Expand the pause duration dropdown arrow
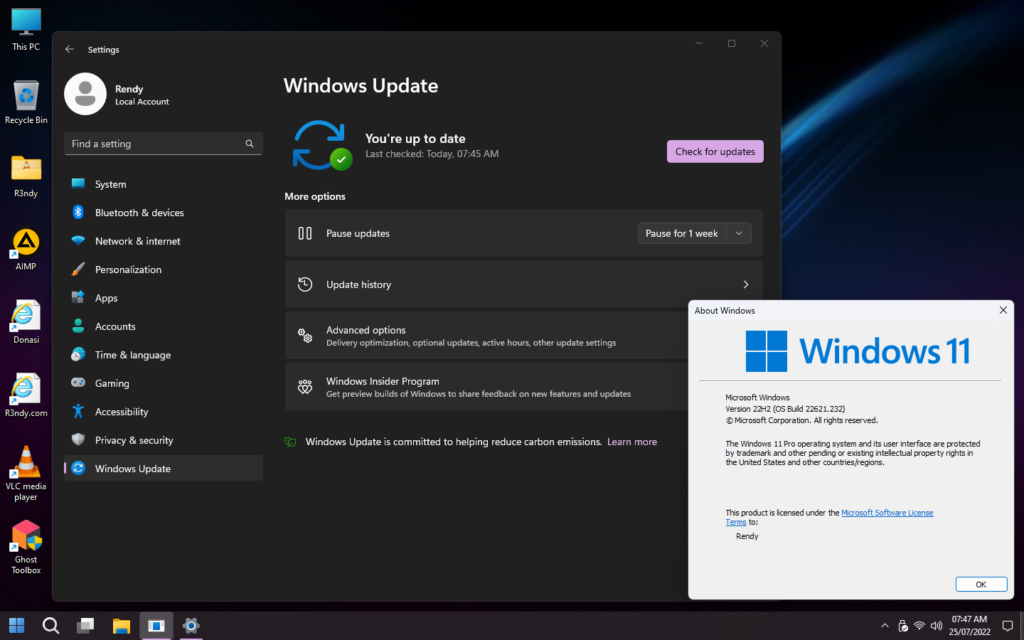1024x640 pixels. [739, 233]
